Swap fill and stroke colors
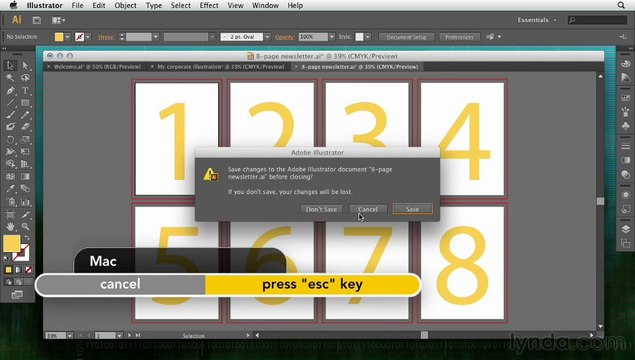 [x=27, y=238]
